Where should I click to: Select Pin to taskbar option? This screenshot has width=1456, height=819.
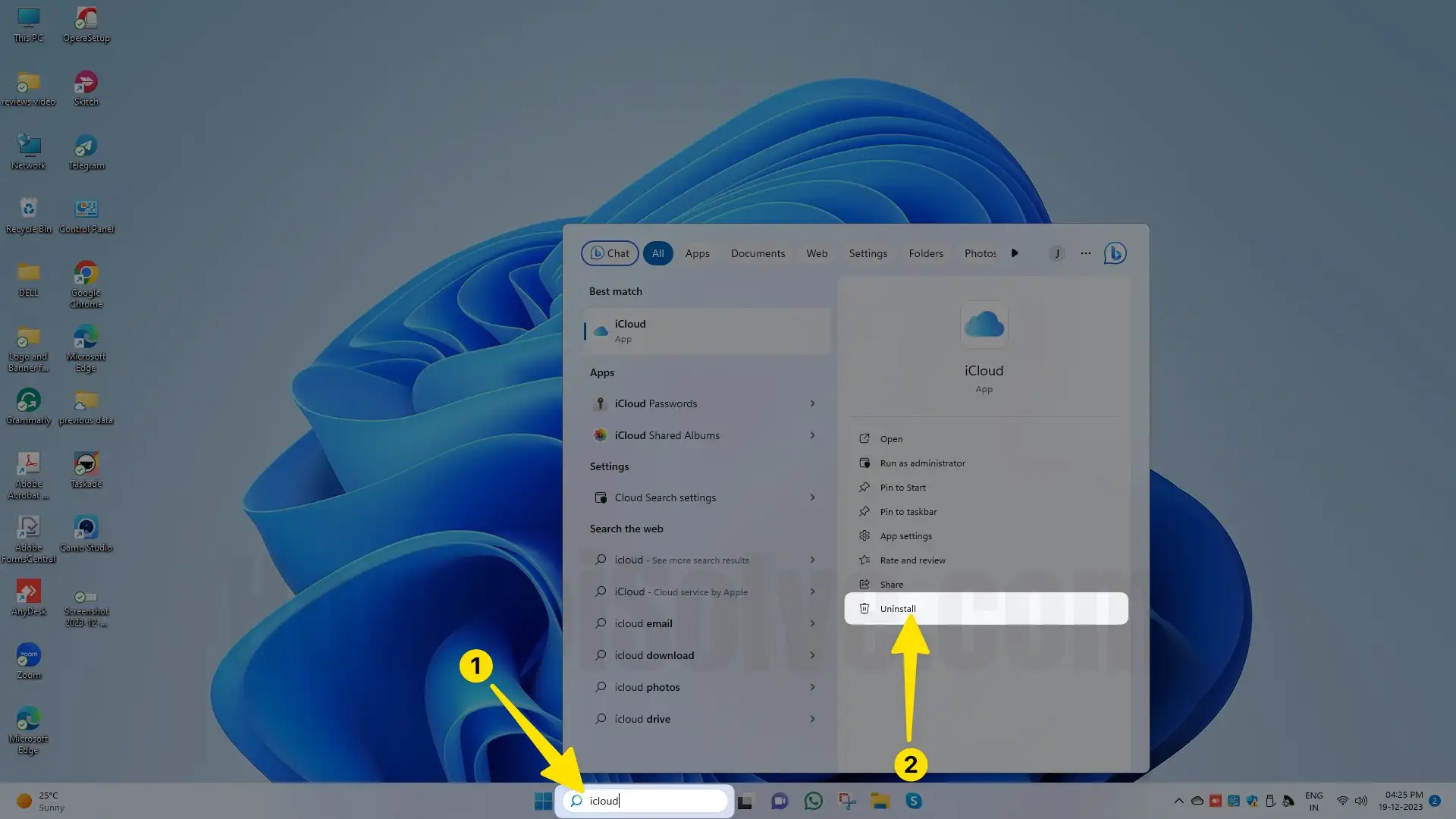tap(908, 512)
